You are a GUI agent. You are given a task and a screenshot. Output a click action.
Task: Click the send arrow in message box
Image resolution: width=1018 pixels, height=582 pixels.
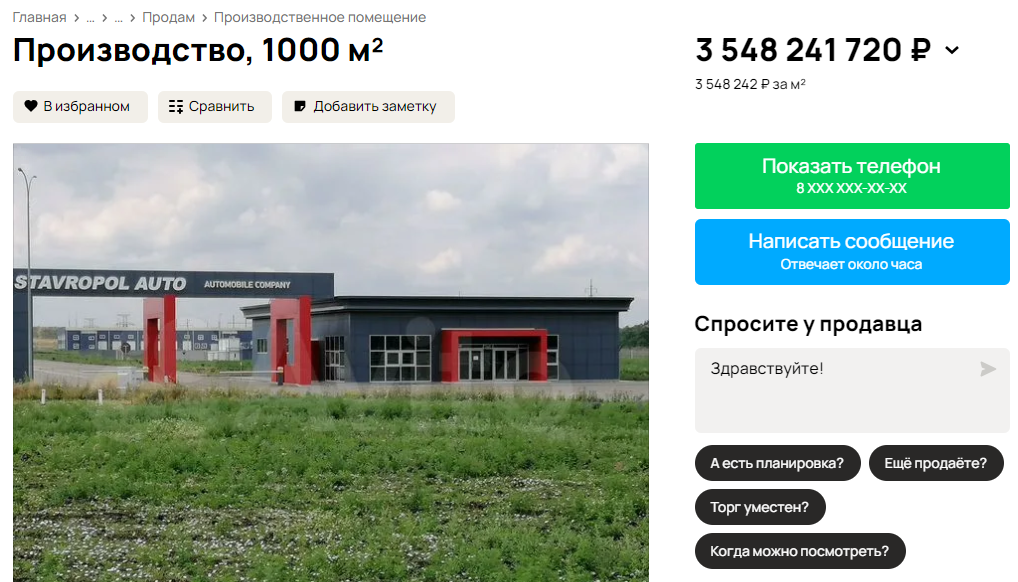click(987, 369)
